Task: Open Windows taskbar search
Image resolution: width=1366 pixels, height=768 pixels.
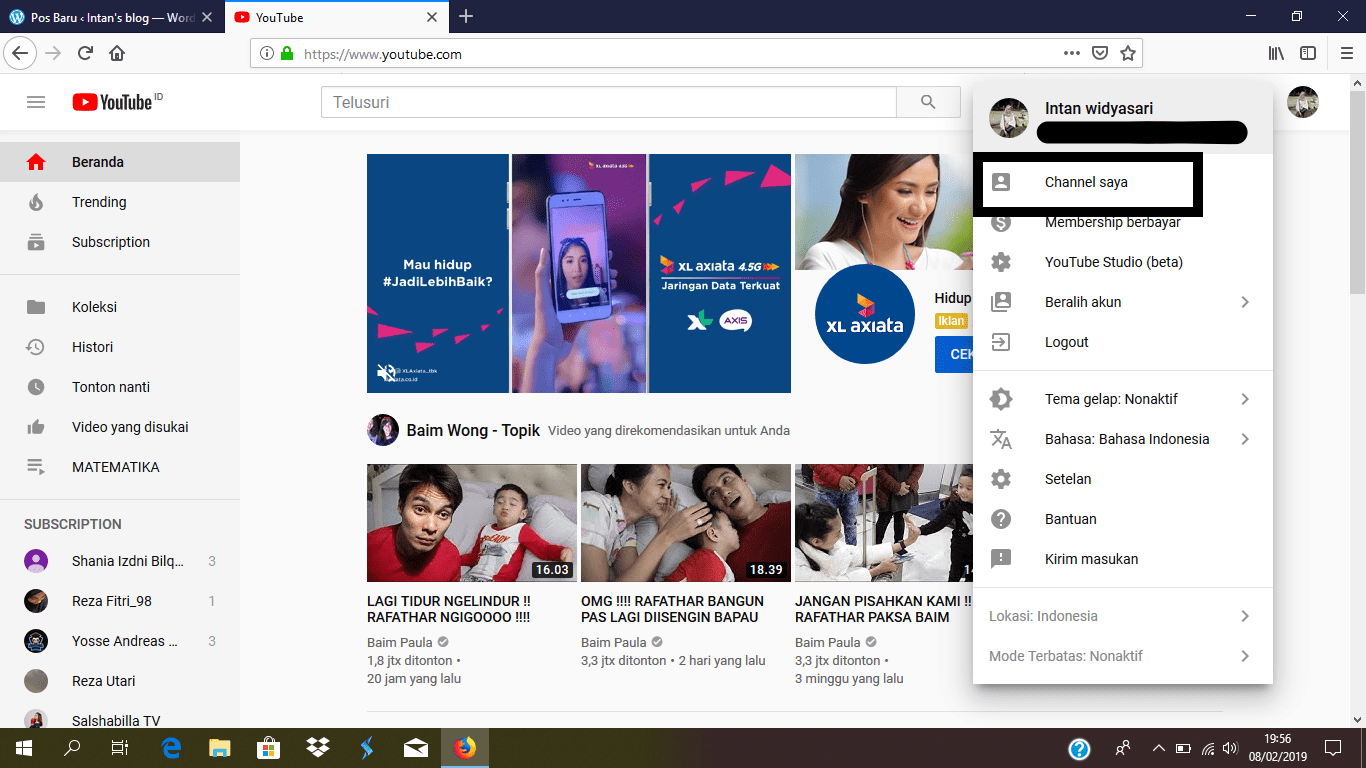Action: tap(72, 748)
